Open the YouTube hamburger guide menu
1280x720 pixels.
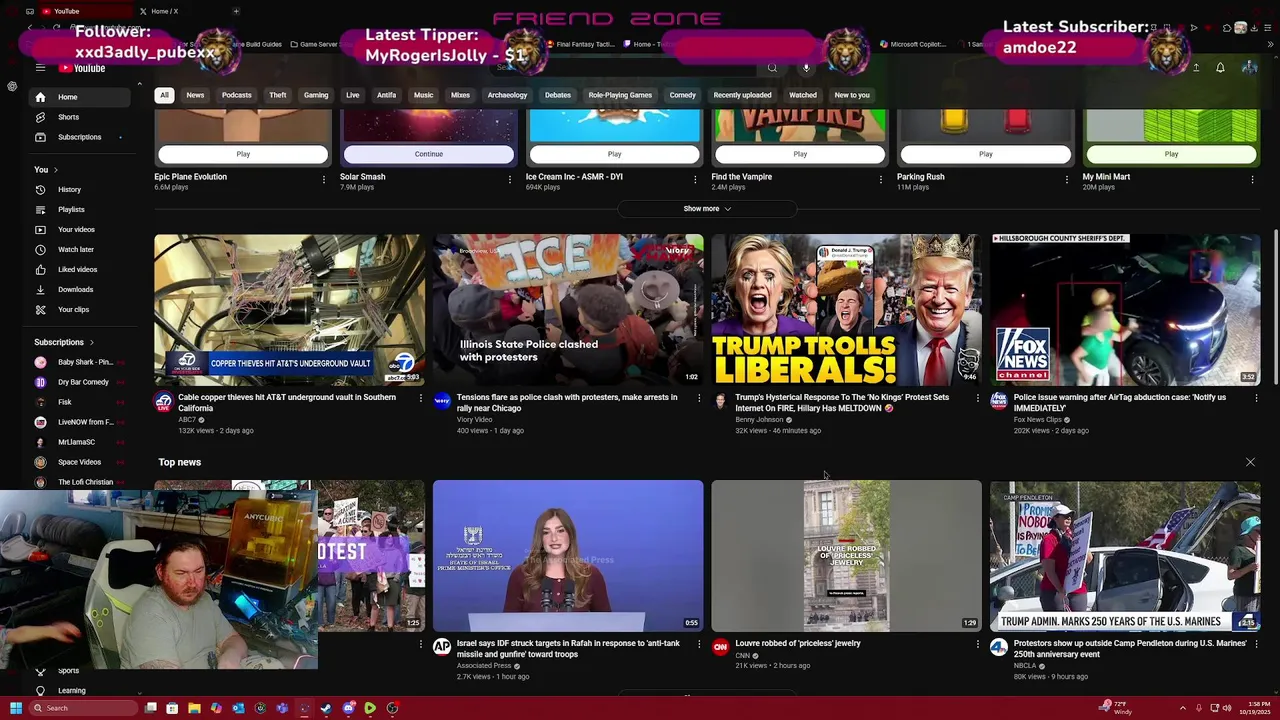(x=40, y=68)
